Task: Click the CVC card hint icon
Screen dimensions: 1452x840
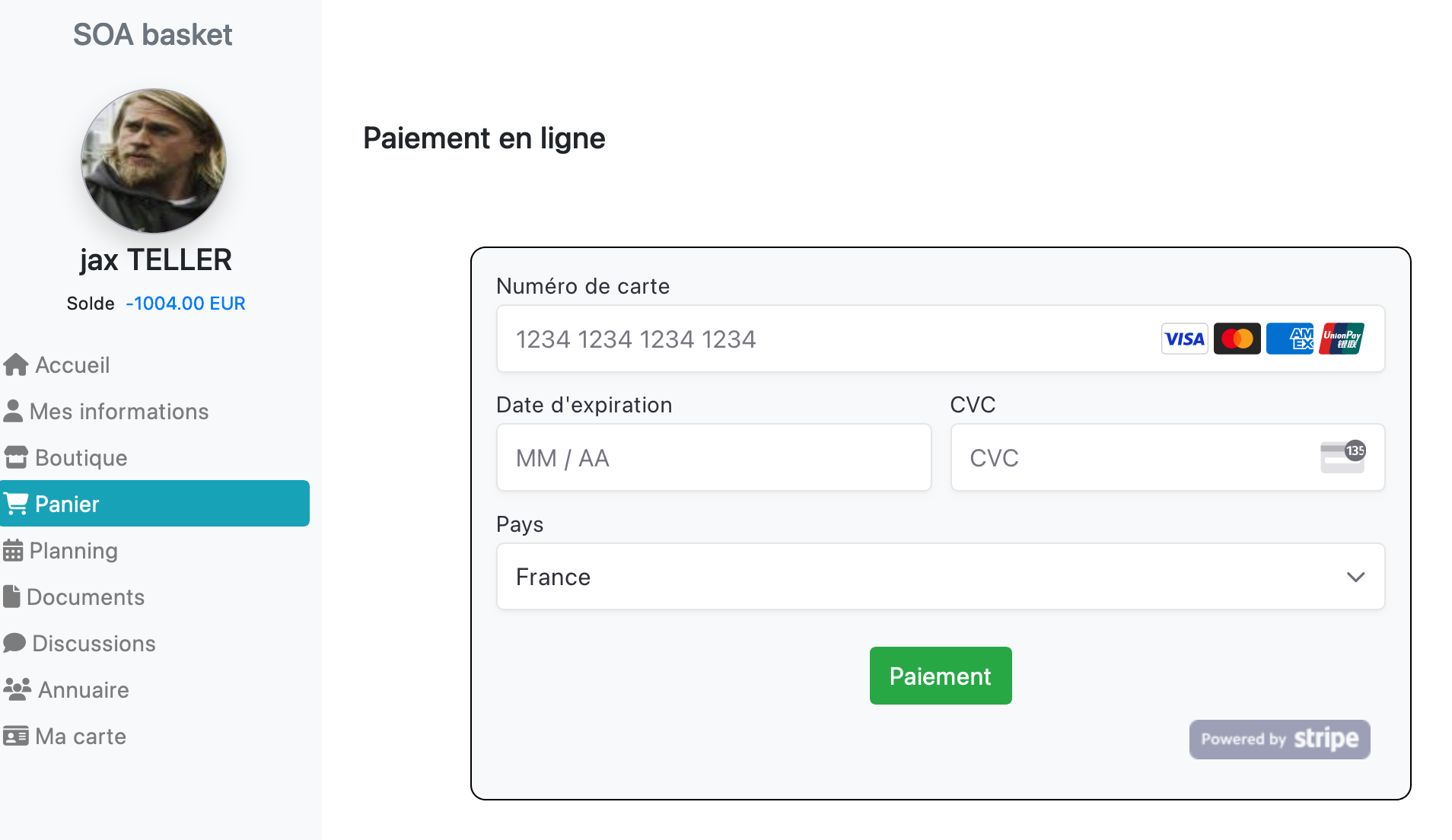Action: click(x=1342, y=457)
